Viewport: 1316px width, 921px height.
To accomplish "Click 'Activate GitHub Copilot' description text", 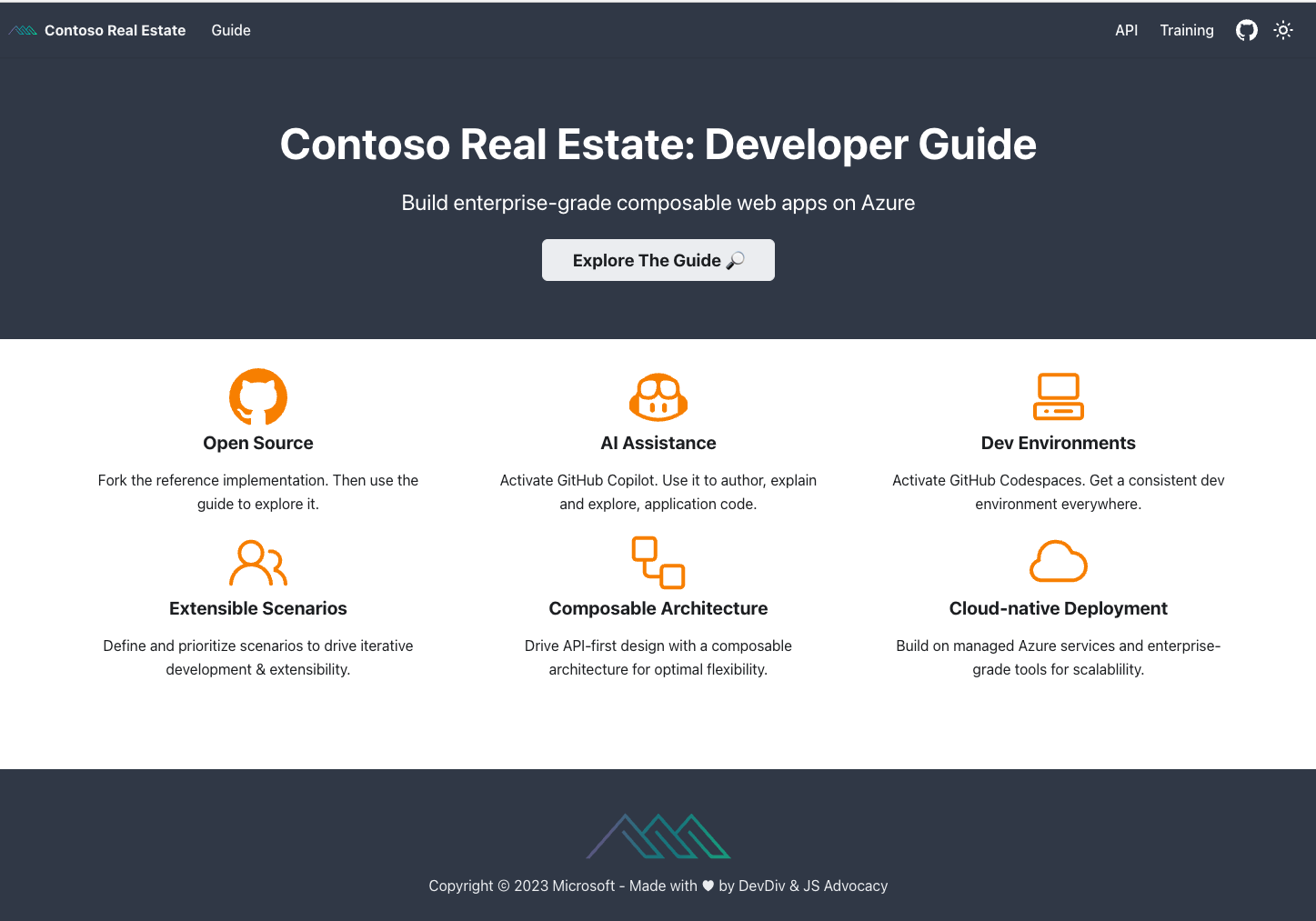I will 658,492.
